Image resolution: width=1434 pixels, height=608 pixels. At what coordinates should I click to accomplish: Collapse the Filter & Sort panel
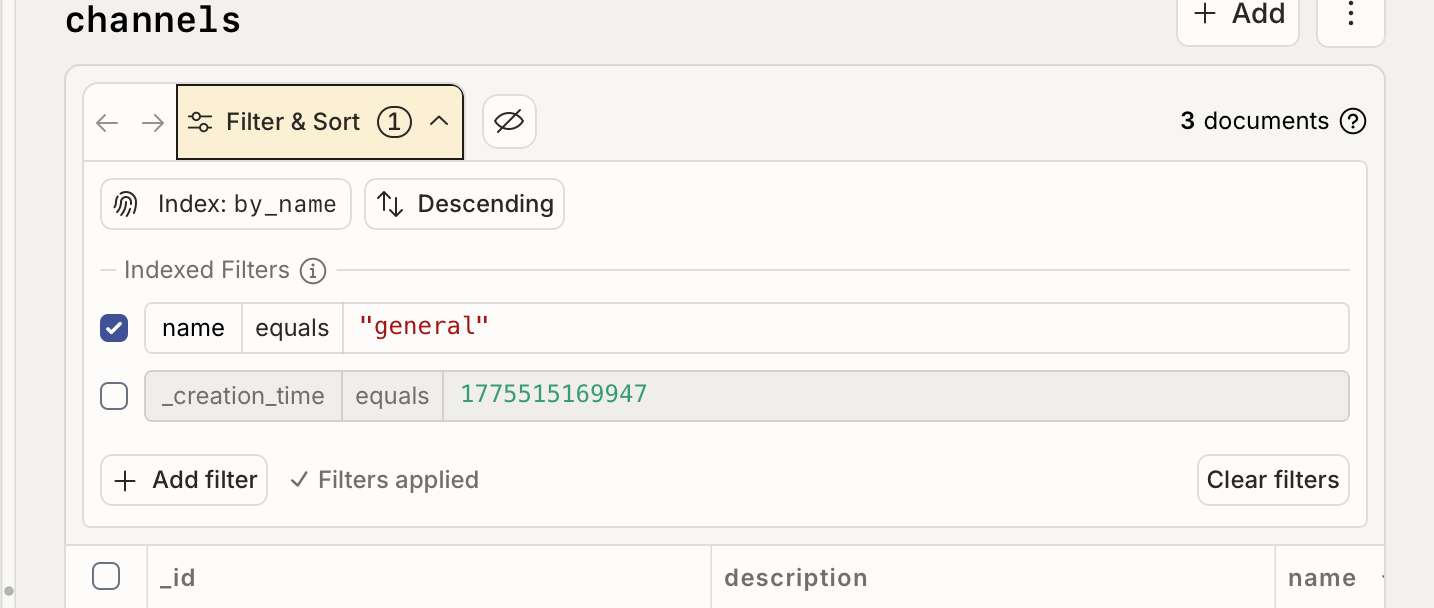coord(320,122)
